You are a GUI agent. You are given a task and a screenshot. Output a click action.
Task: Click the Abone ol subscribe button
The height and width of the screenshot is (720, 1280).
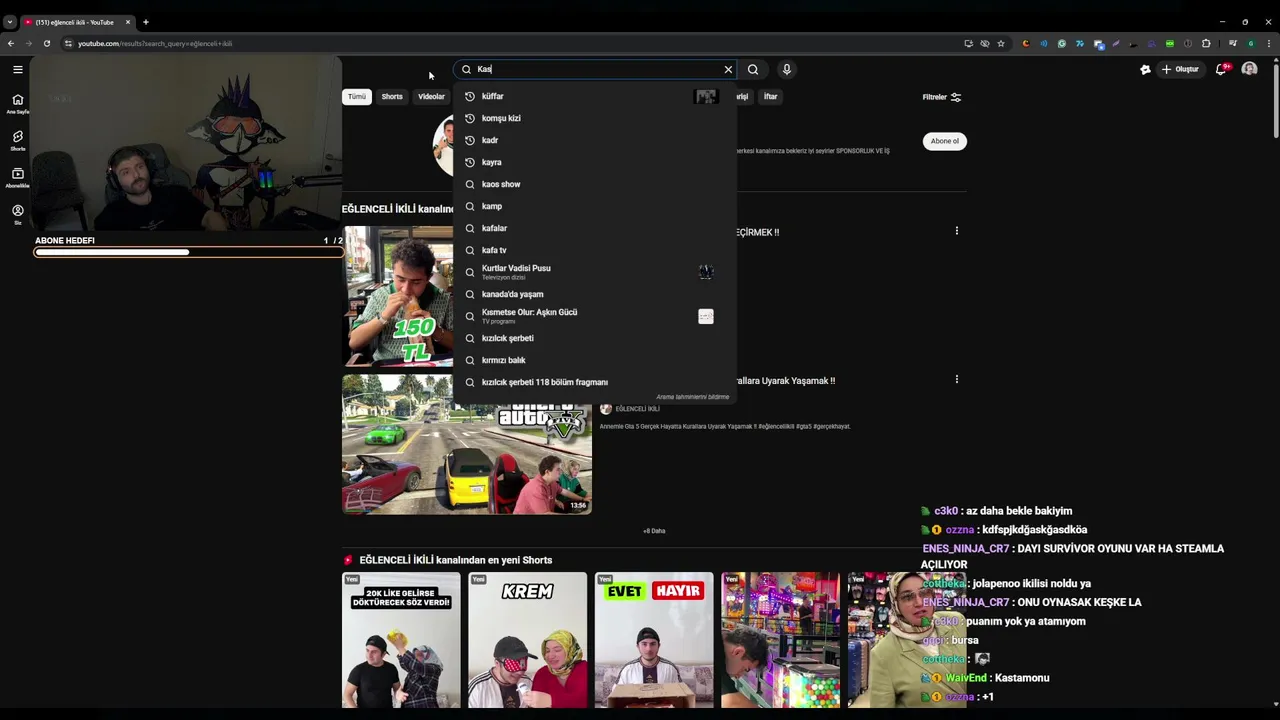944,141
